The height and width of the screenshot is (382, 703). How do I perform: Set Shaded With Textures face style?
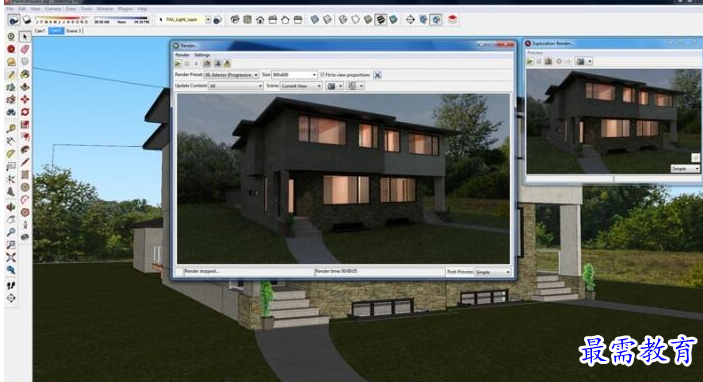click(381, 20)
